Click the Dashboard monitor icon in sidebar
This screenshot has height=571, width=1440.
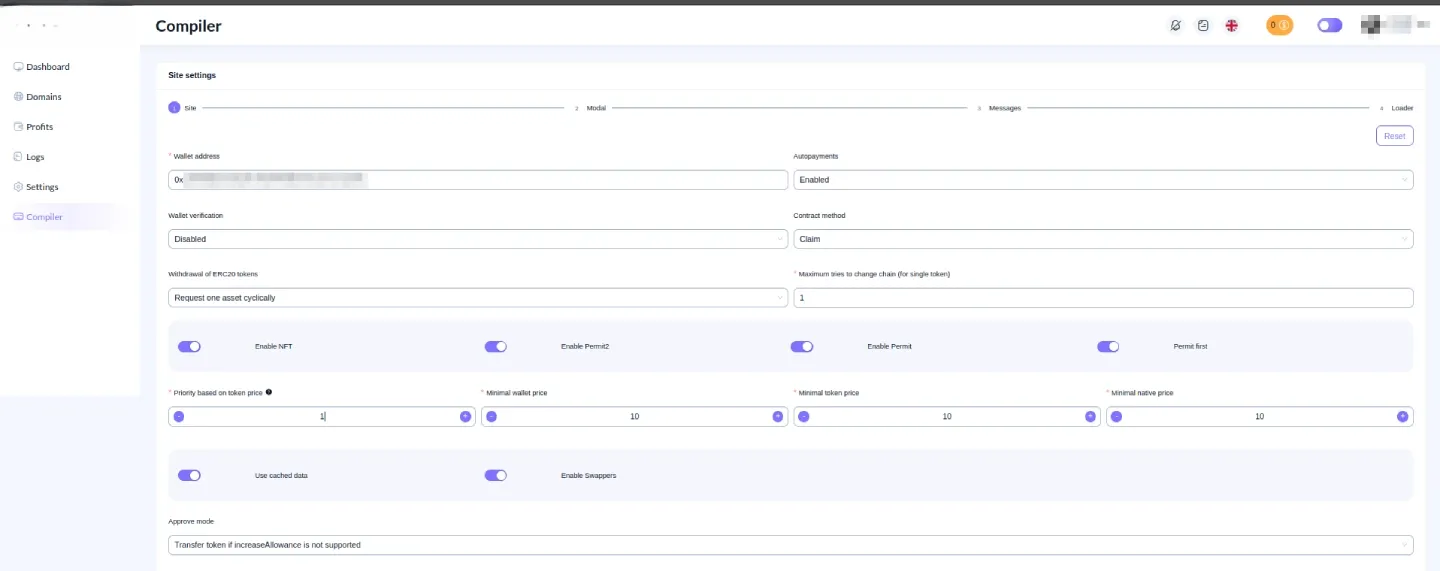(18, 67)
